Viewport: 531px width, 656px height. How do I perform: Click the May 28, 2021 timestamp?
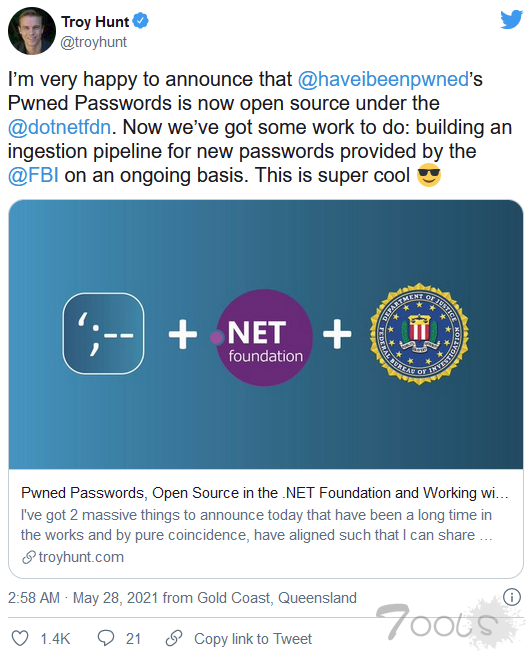115,598
